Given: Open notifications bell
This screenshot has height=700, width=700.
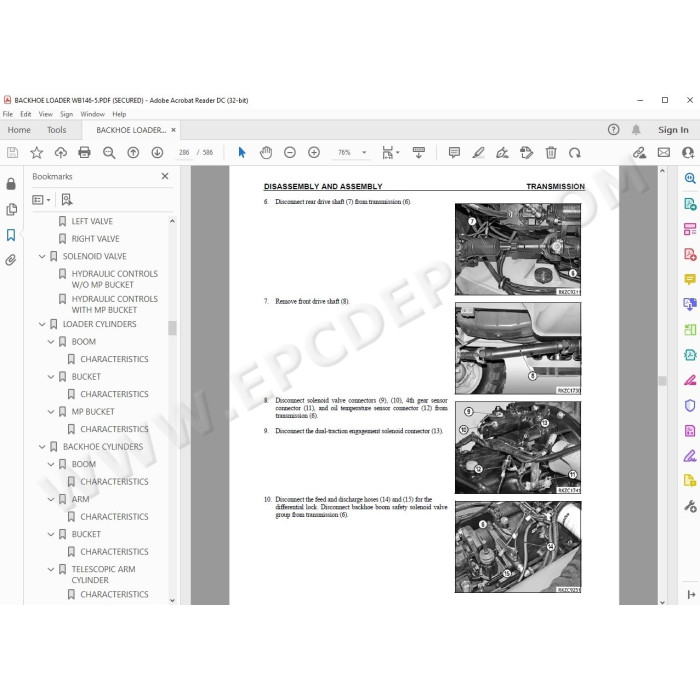Looking at the screenshot, I should (636, 129).
